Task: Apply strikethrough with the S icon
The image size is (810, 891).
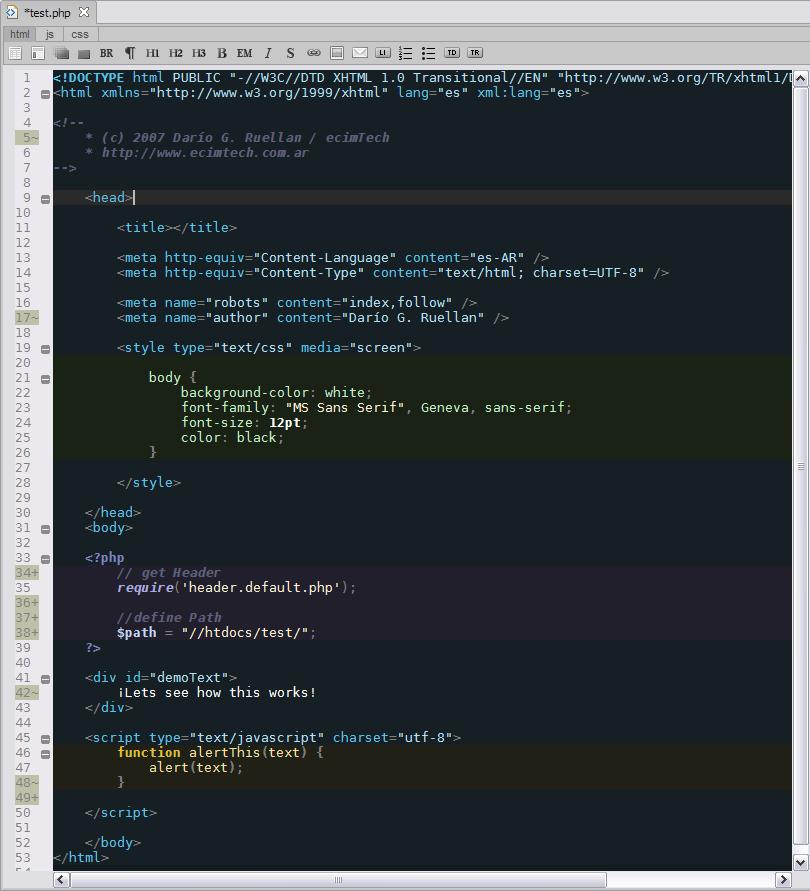Action: pos(290,53)
